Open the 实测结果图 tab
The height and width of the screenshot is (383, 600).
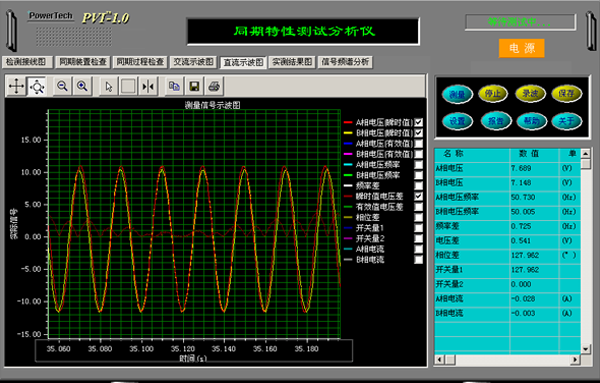(x=292, y=62)
